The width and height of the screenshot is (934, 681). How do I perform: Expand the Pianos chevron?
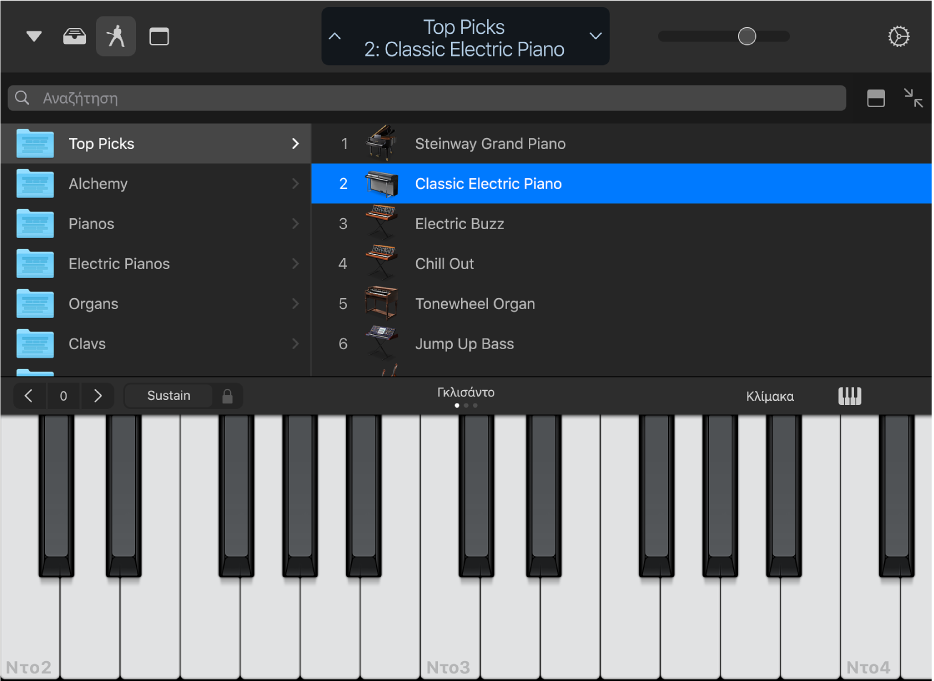pyautogui.click(x=295, y=223)
